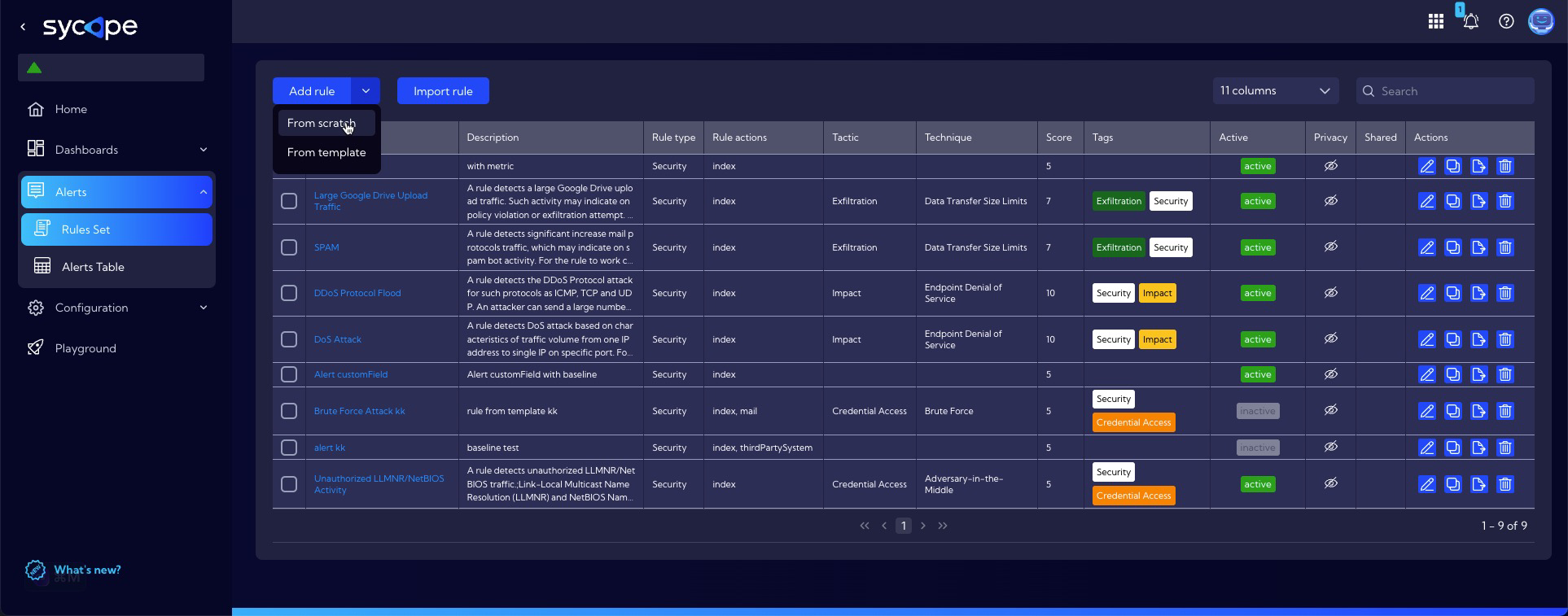Open the What's new? link

(87, 570)
